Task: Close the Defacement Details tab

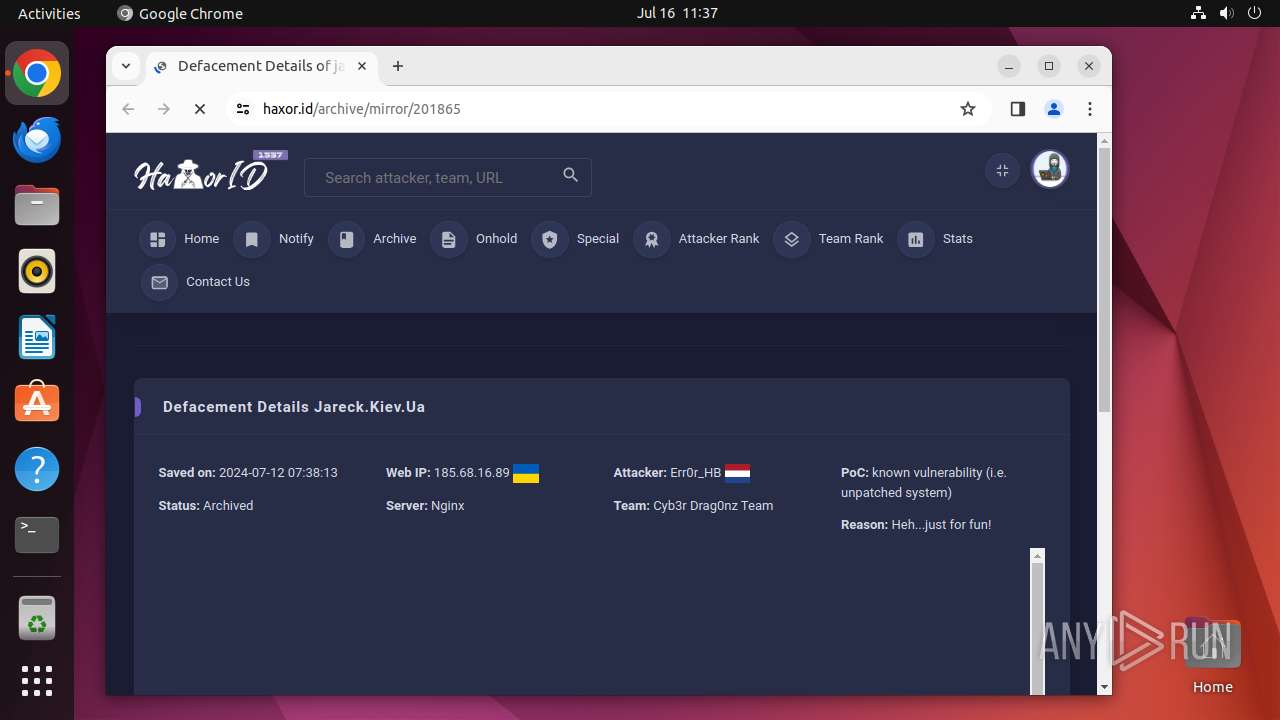Action: (x=362, y=66)
